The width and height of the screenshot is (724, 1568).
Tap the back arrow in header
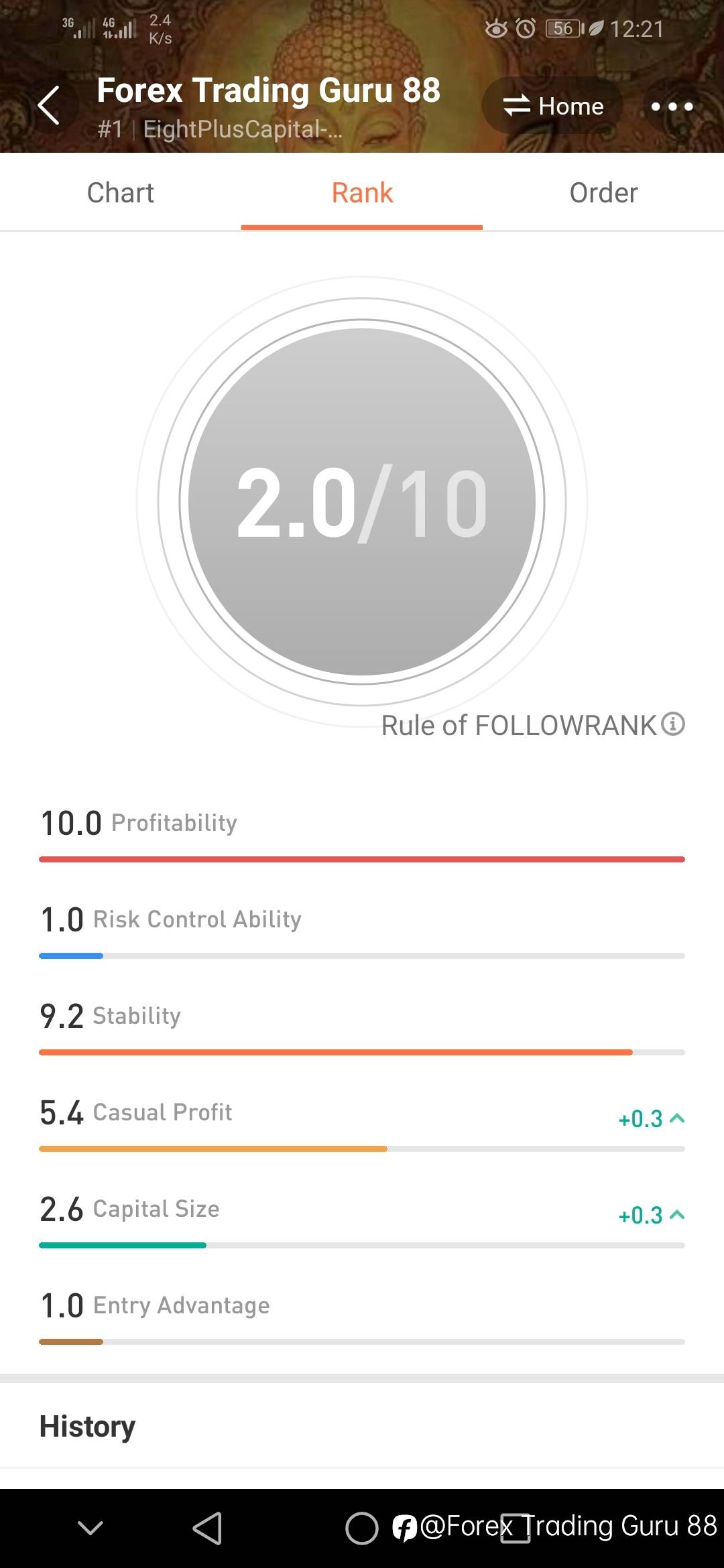[49, 106]
